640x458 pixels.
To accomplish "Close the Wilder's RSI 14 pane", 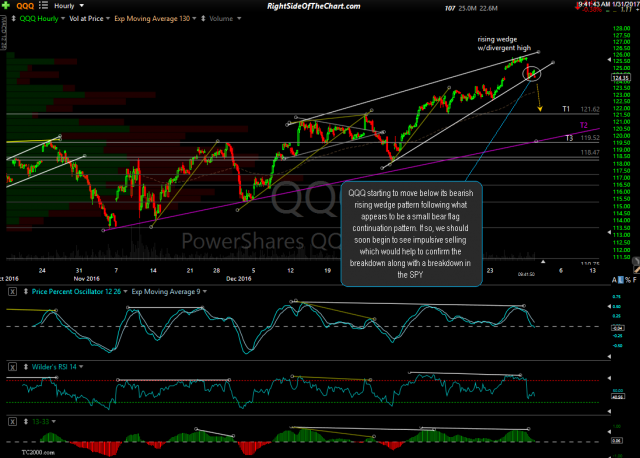I will click(13, 367).
